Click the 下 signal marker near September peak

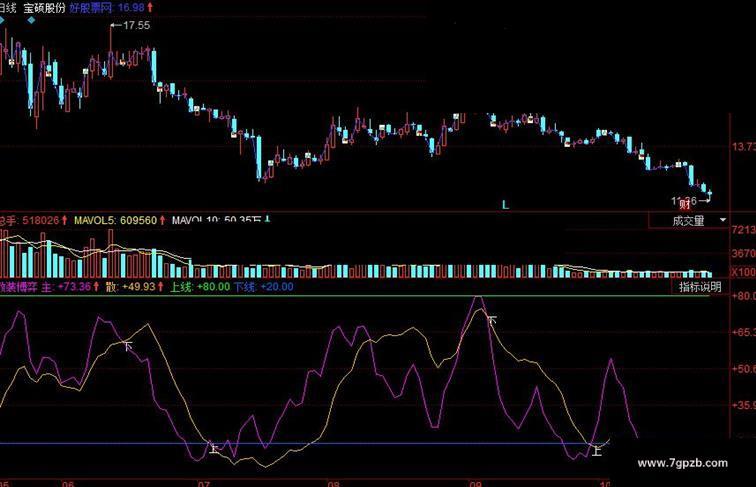[492, 320]
